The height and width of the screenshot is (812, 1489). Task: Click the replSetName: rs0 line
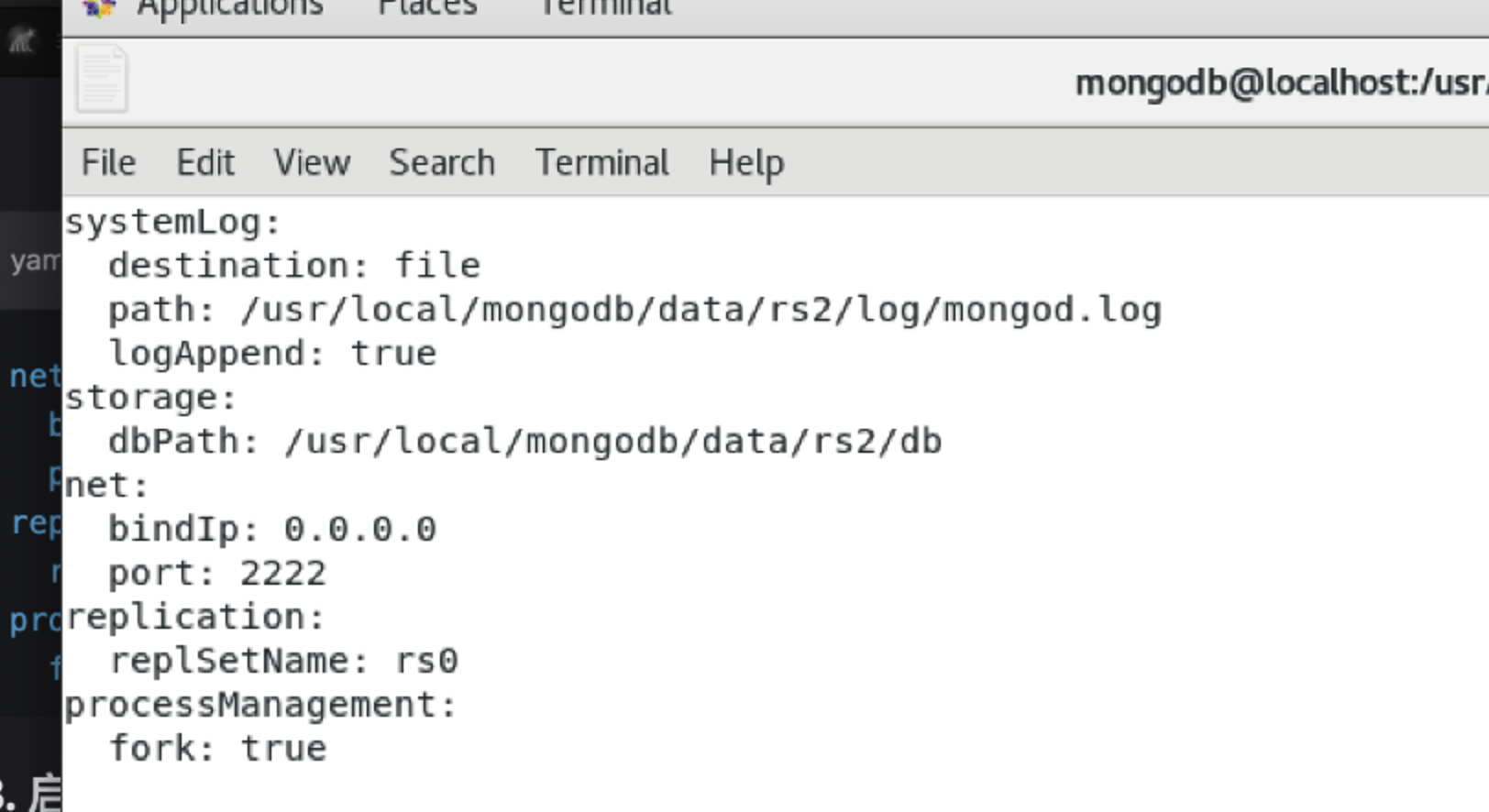tap(282, 660)
